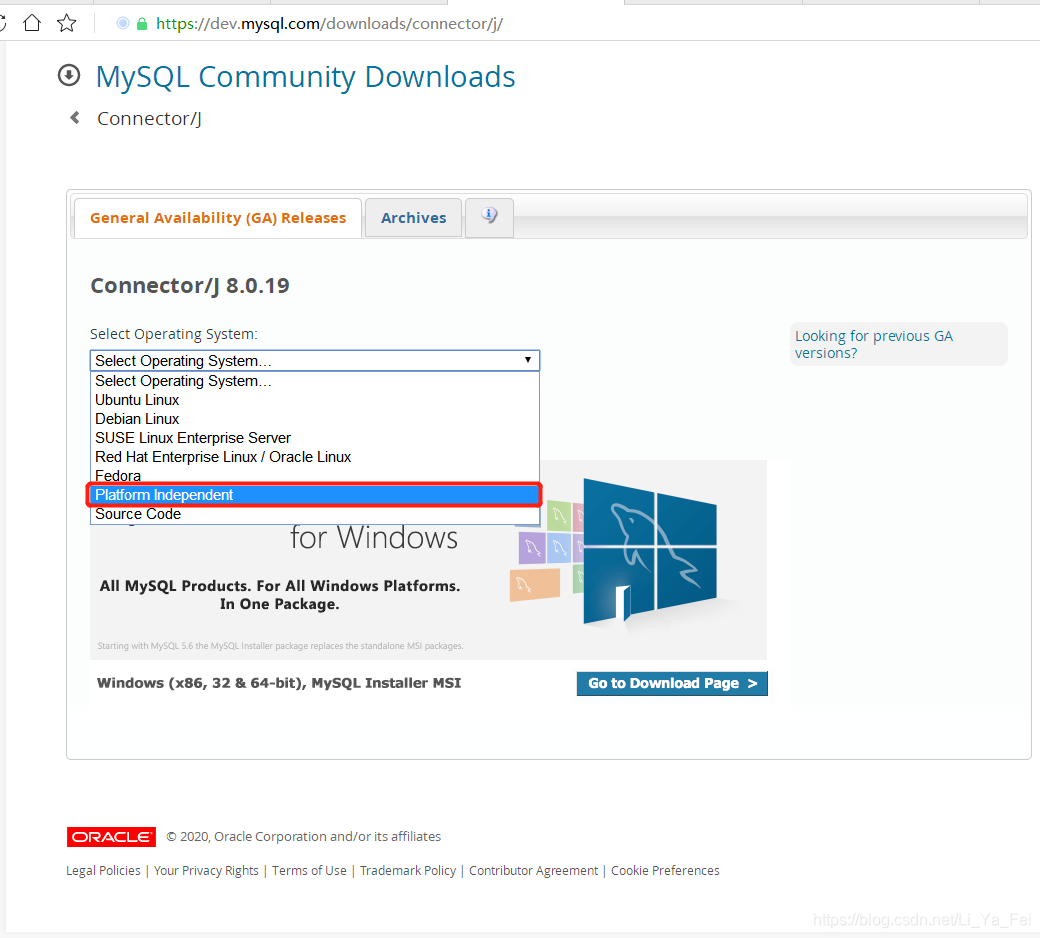Select Ubuntu Linux from the list
Image resolution: width=1040 pixels, height=938 pixels.
315,400
